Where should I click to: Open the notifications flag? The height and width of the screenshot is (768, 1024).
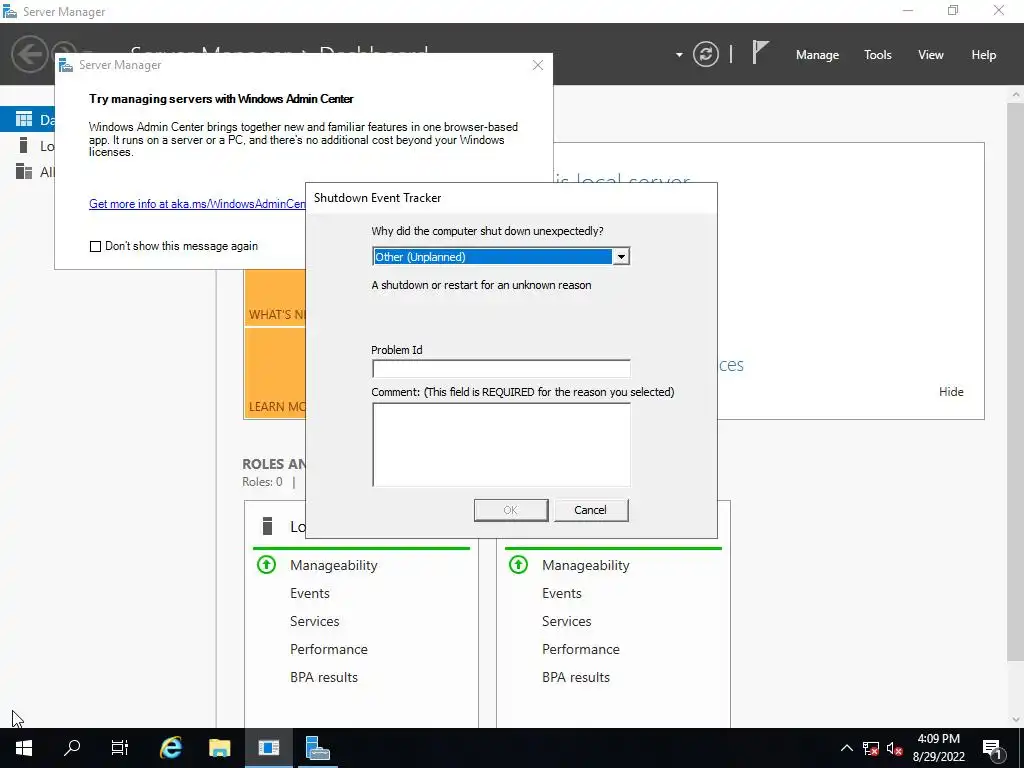[760, 53]
